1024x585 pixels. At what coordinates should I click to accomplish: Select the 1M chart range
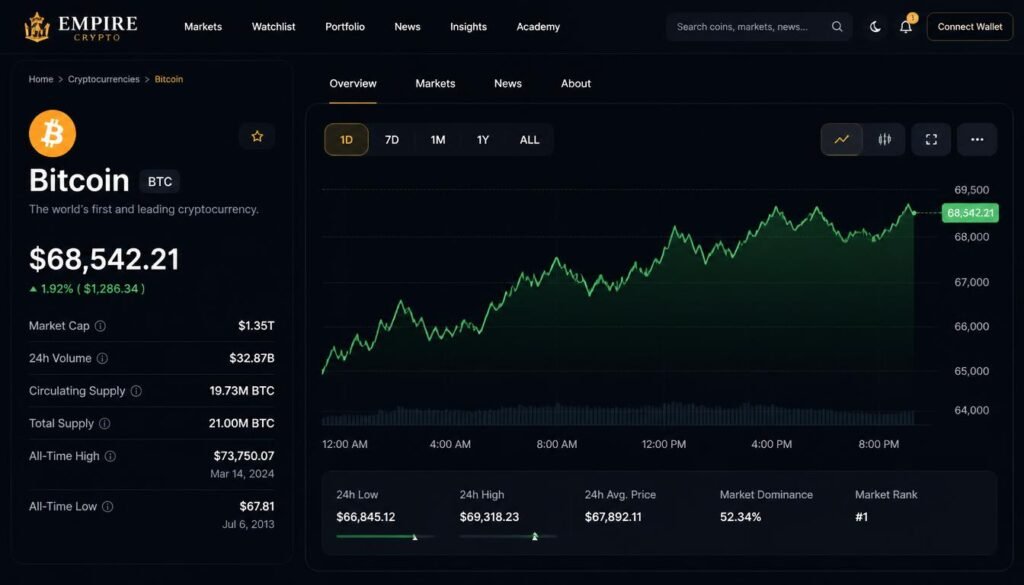(438, 140)
